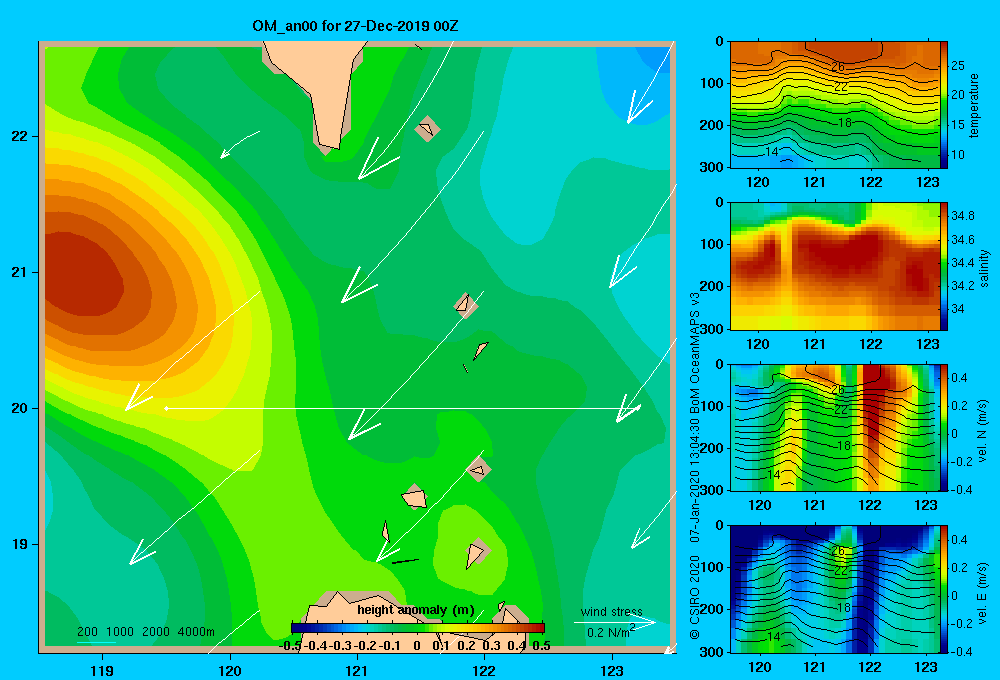1000x680 pixels.
Task: Click the salinity color bar
Action: point(944,266)
